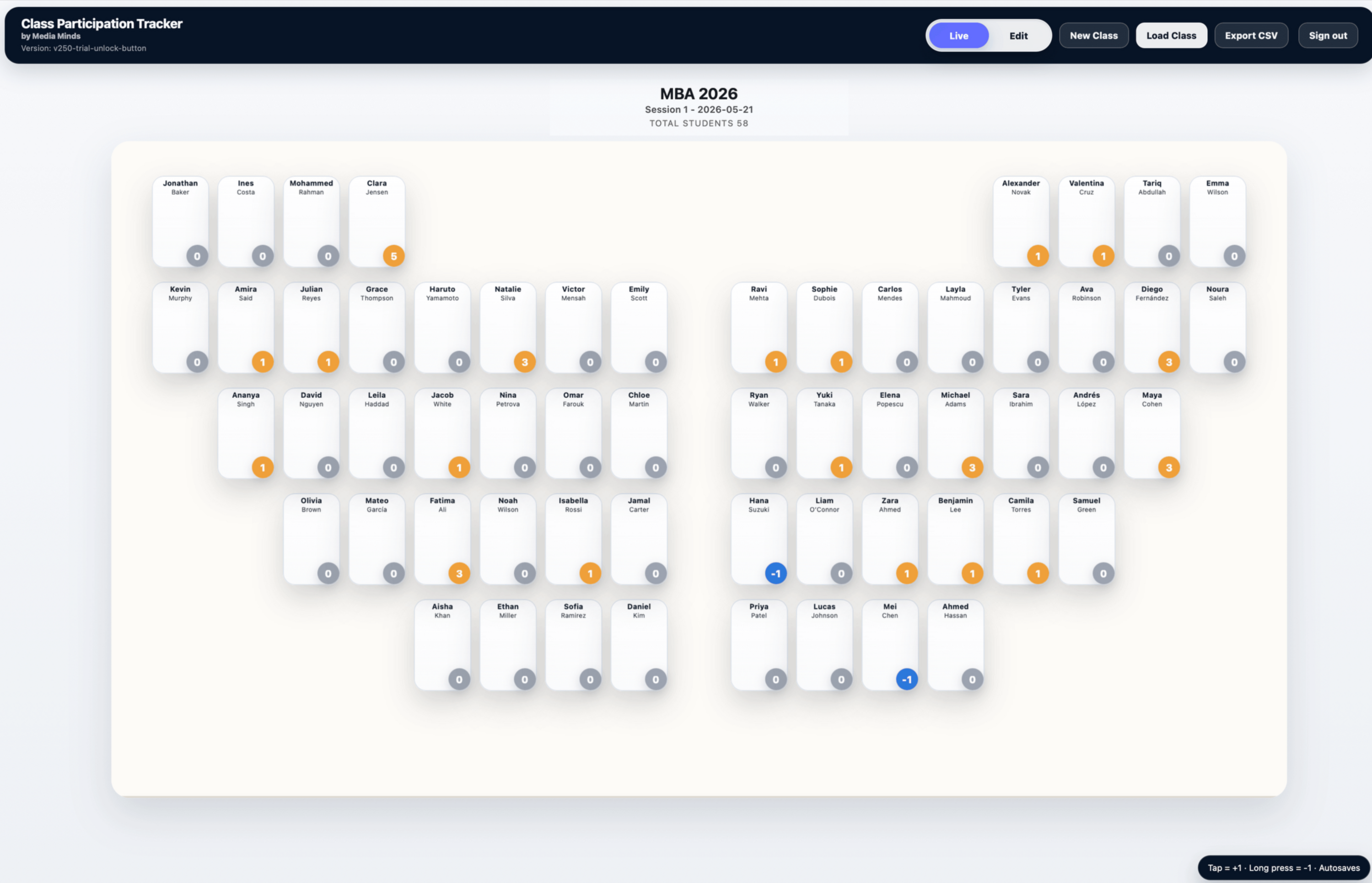Screen dimensions: 1372x883
Task: Switch to Edit mode
Action: point(1018,36)
